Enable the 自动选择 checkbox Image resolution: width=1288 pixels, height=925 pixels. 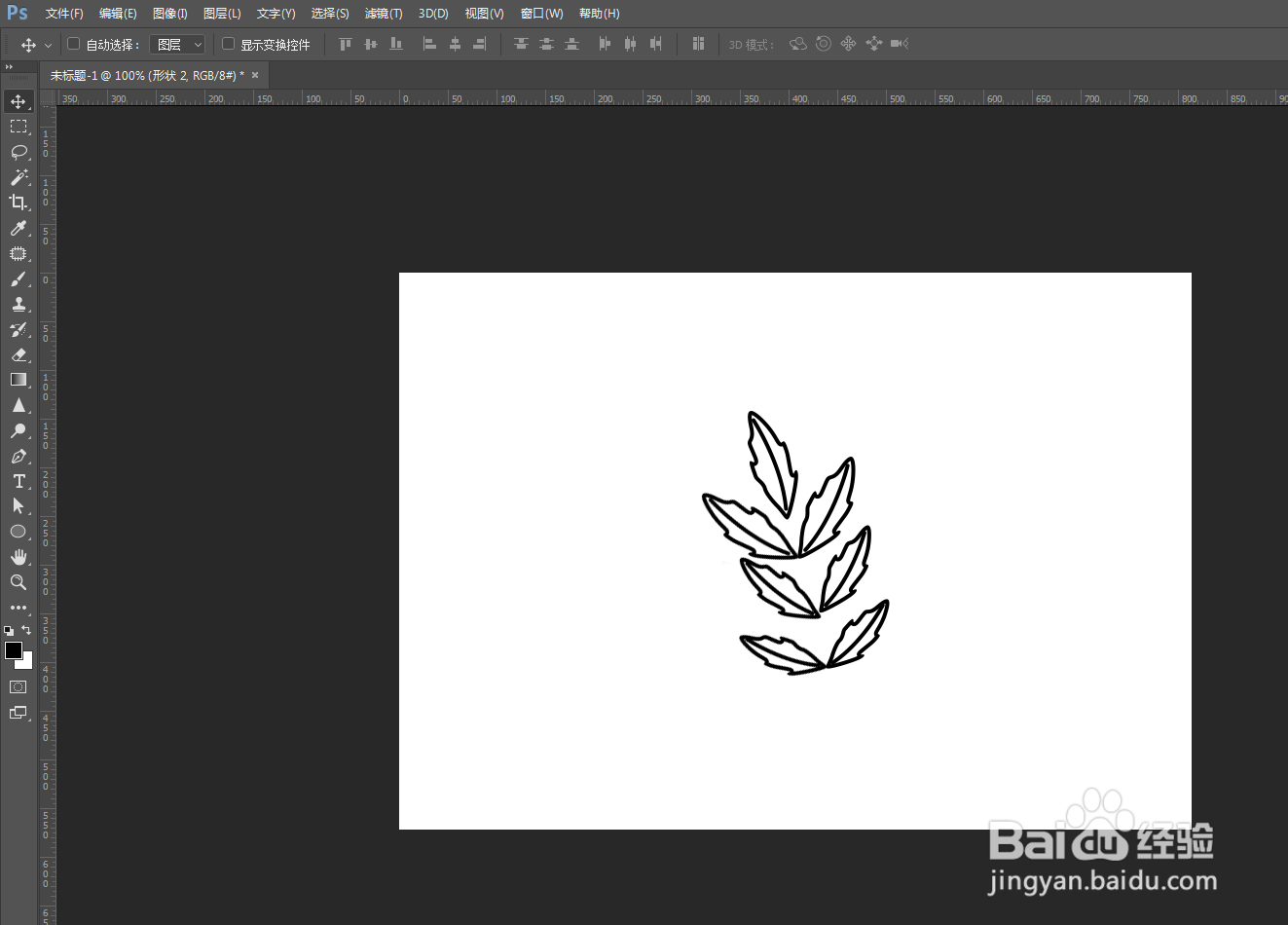(73, 44)
